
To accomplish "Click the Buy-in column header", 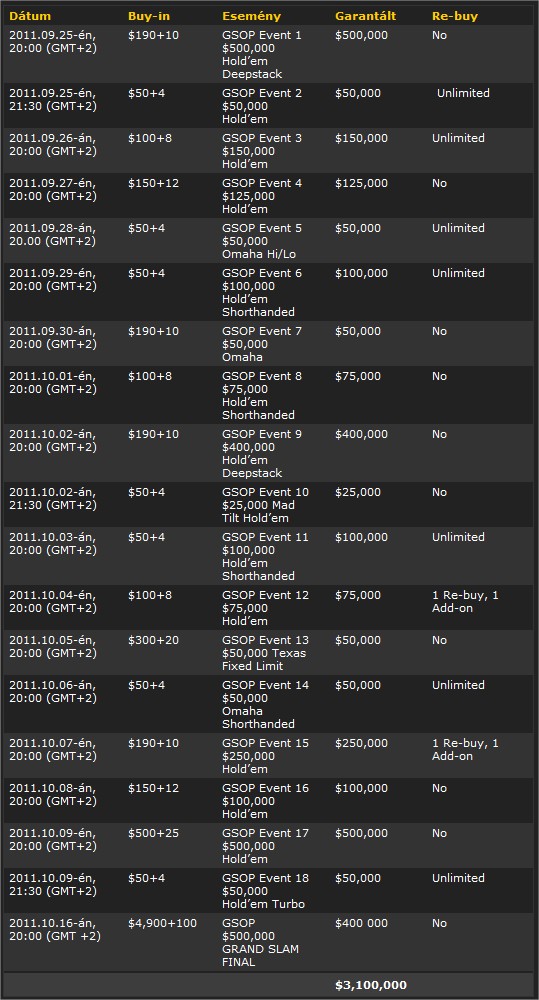I will pyautogui.click(x=149, y=16).
